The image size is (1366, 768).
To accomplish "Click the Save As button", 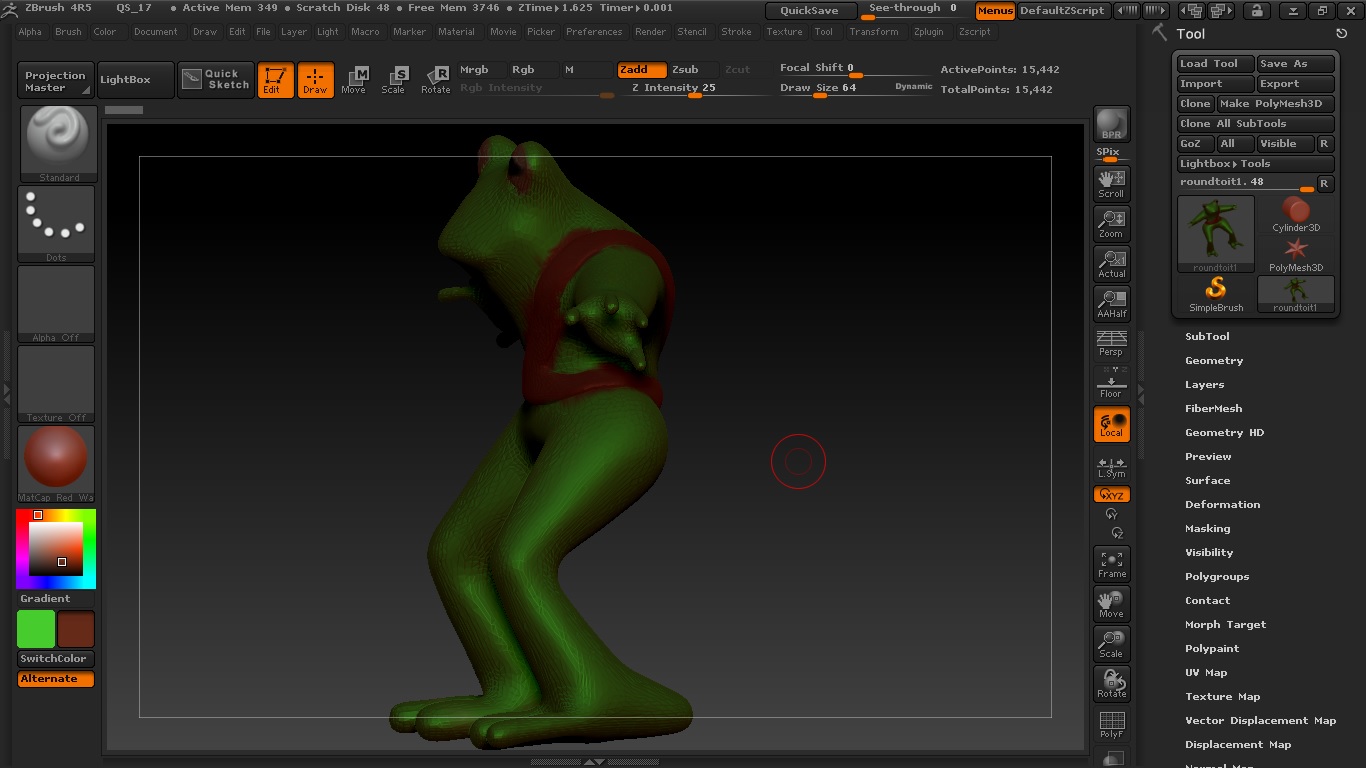I will [x=1295, y=64].
